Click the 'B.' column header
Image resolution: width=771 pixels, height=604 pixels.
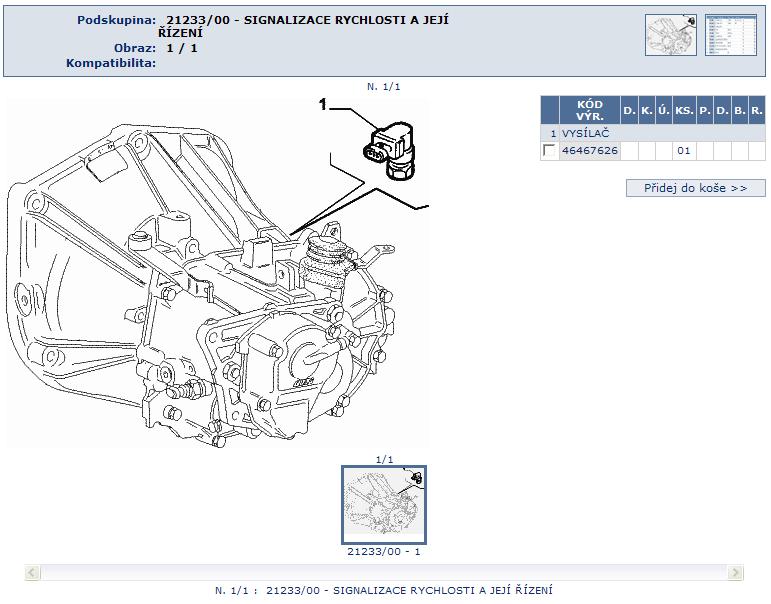[x=739, y=109]
